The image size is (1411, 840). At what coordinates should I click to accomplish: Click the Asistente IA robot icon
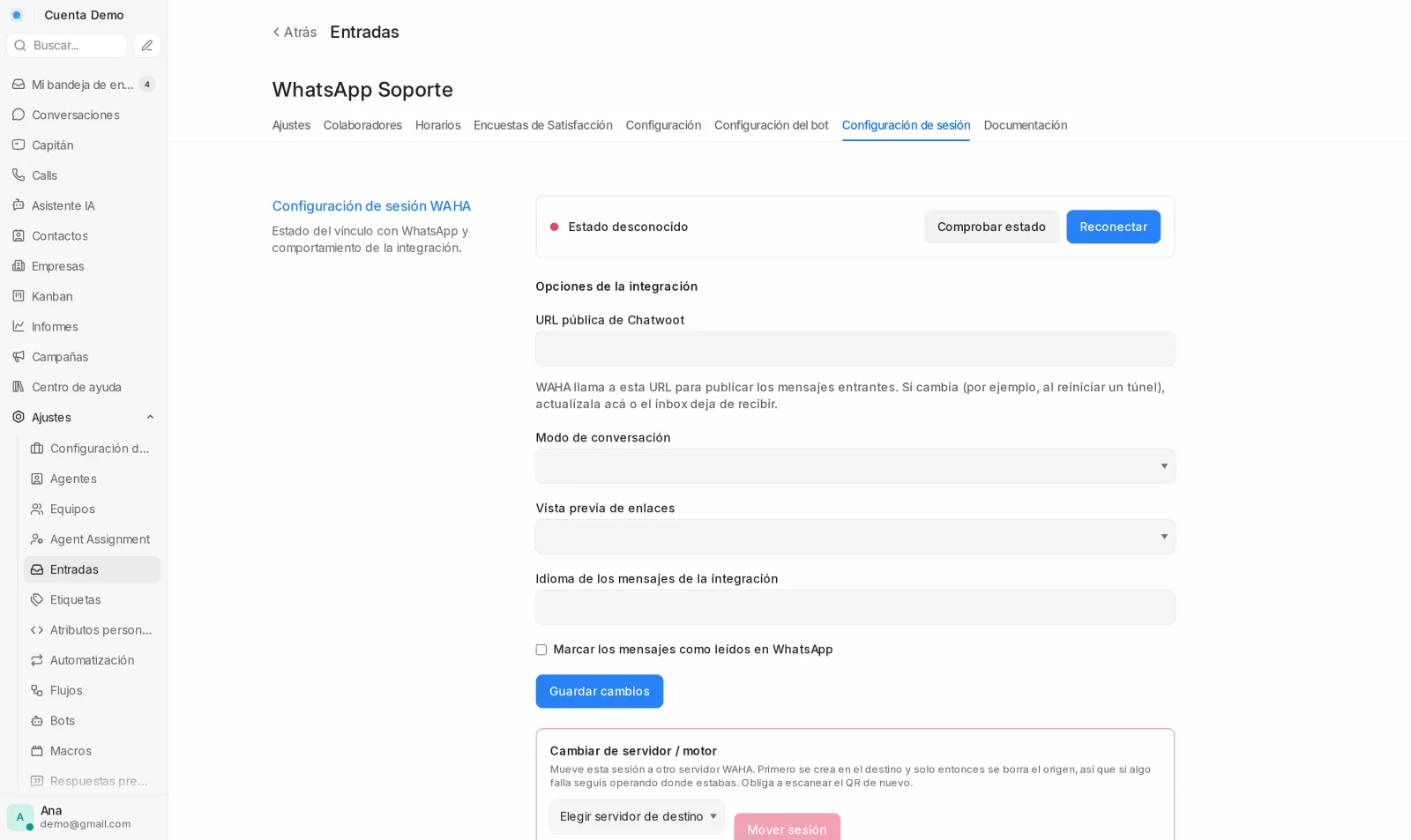(19, 205)
